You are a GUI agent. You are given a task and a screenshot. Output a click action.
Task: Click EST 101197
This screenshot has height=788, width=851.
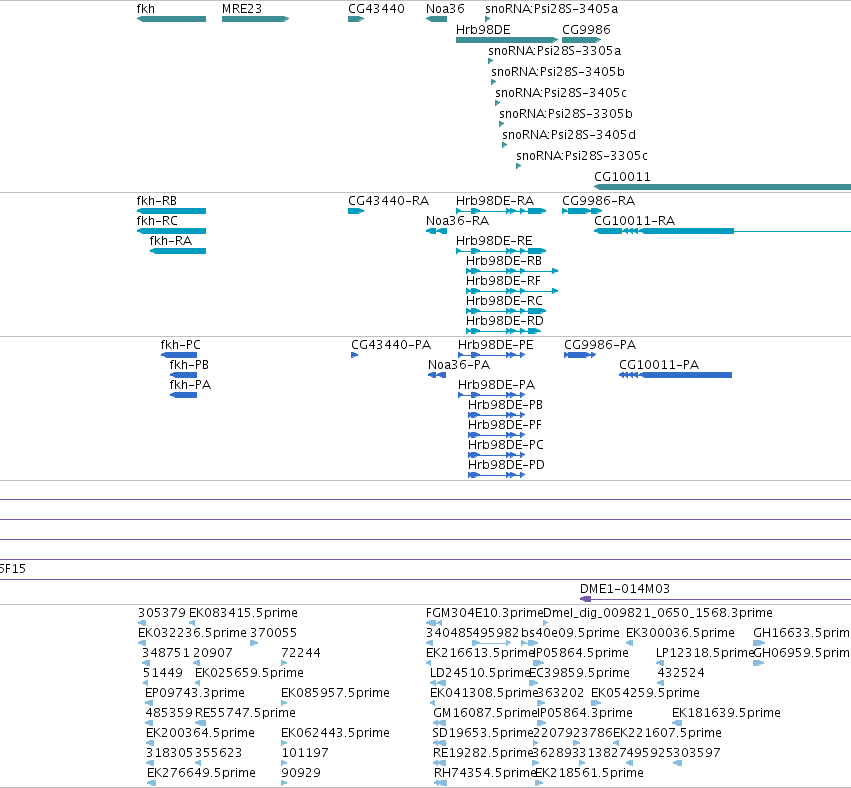284,764
